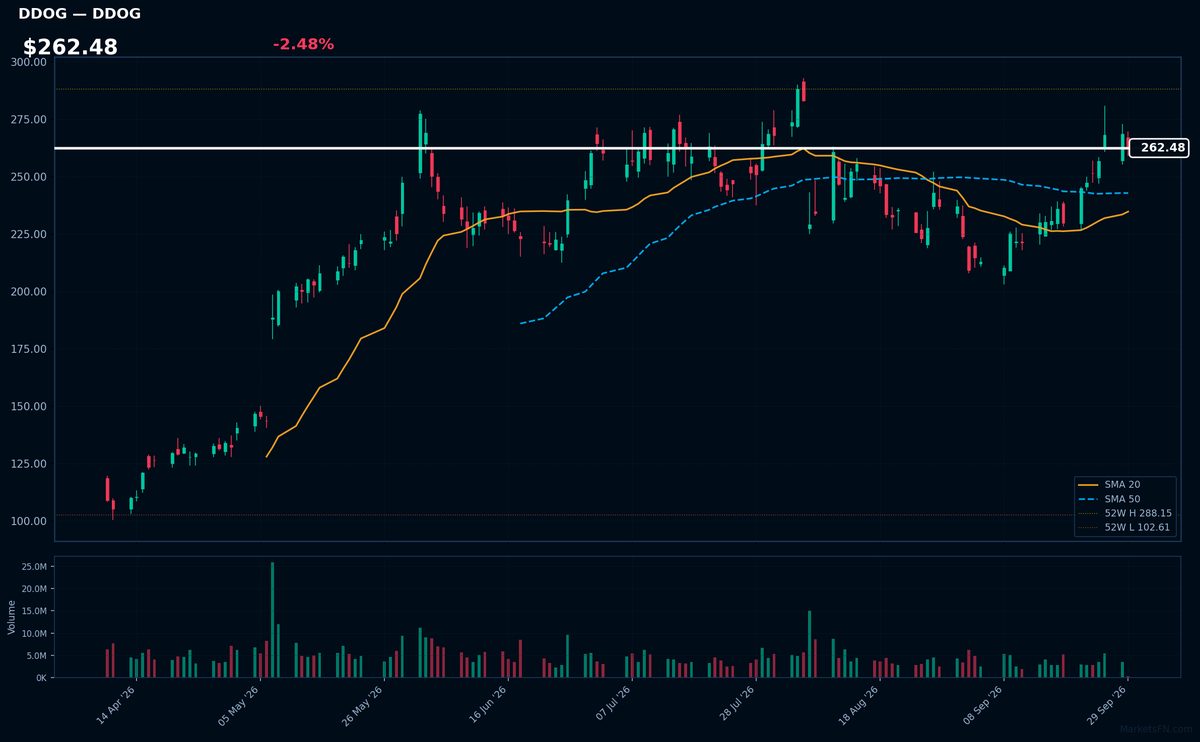Click the 200.00 price axis label
1200x742 pixels.
pyautogui.click(x=29, y=292)
